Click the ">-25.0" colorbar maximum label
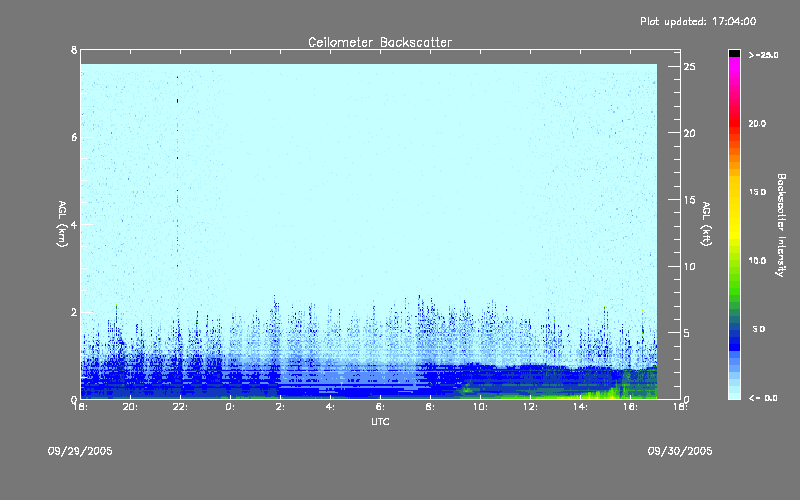The height and width of the screenshot is (500, 800). coord(763,55)
